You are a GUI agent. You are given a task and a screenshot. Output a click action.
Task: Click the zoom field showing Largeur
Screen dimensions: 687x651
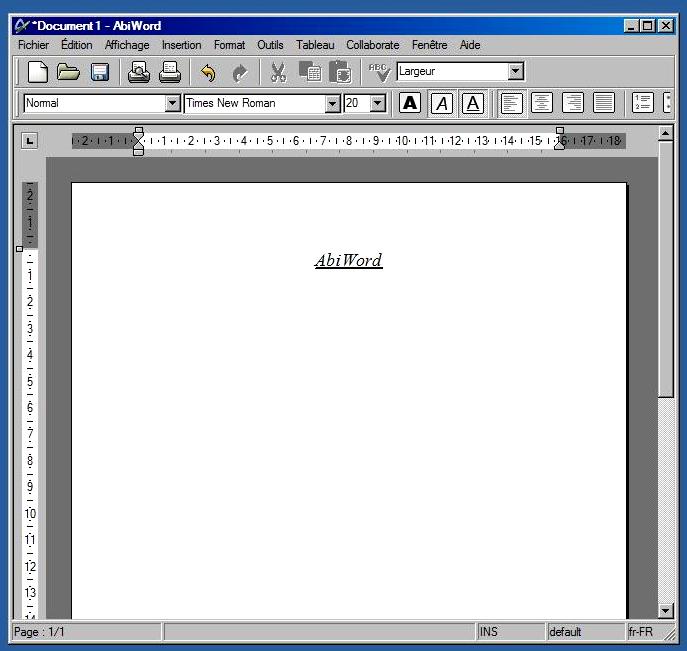click(x=453, y=71)
